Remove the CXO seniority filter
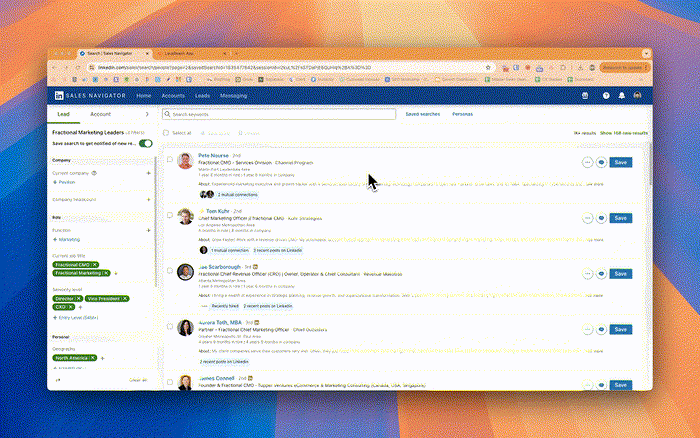The image size is (700, 438). (71, 307)
